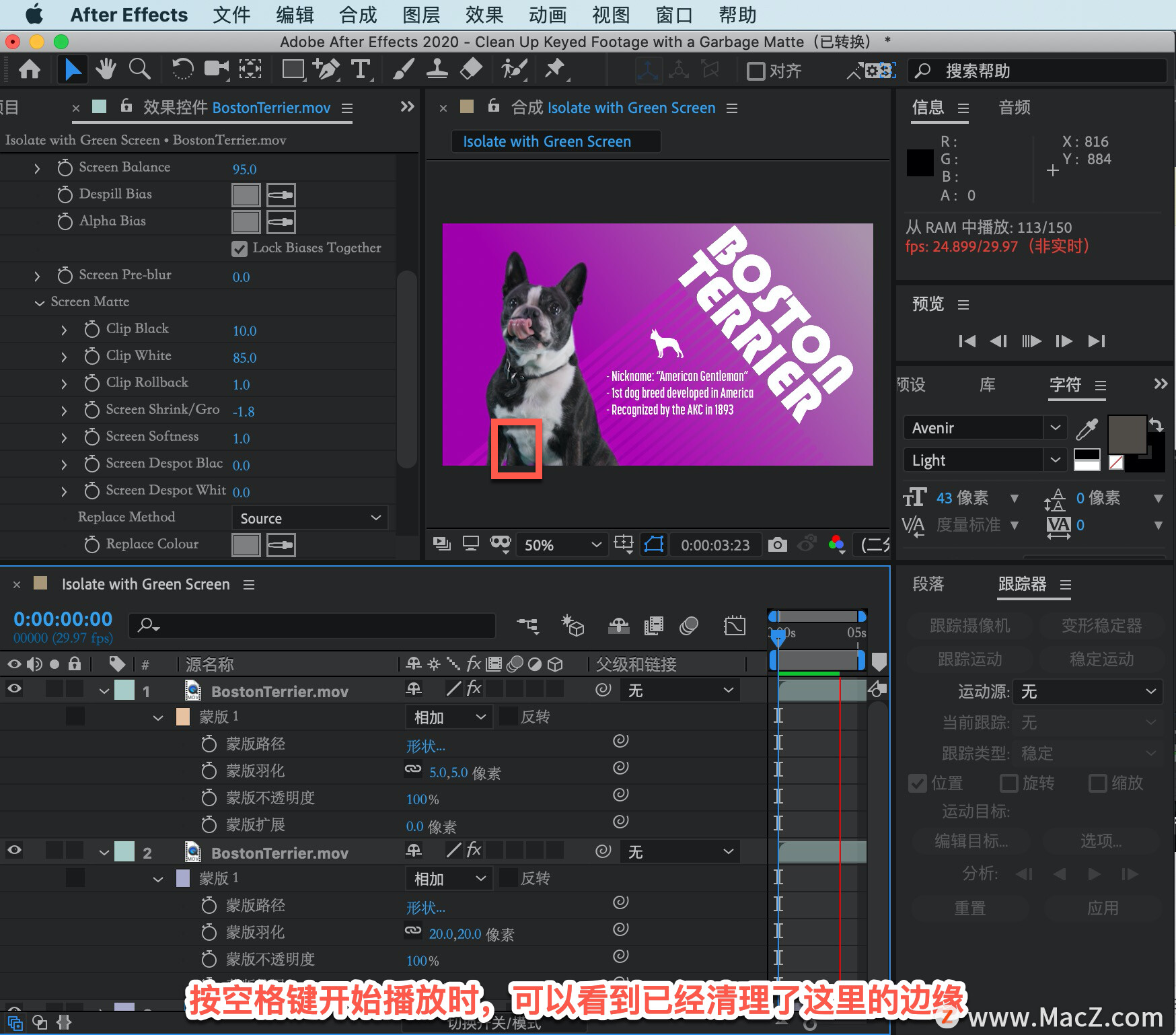Viewport: 1176px width, 1035px height.
Task: Click the 跟踪运动 button
Action: pos(969,659)
